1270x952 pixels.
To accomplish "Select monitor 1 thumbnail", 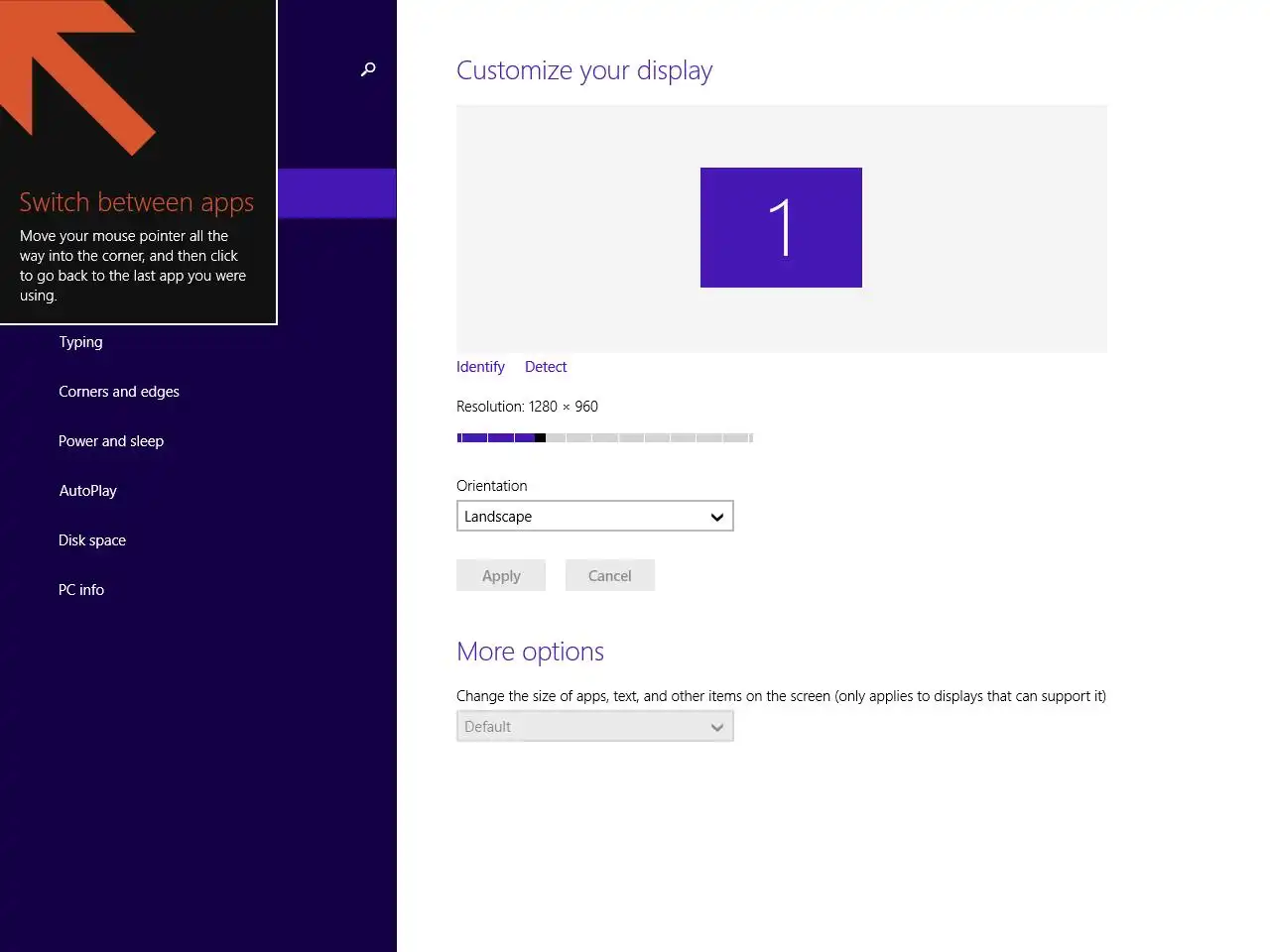I will [x=781, y=227].
